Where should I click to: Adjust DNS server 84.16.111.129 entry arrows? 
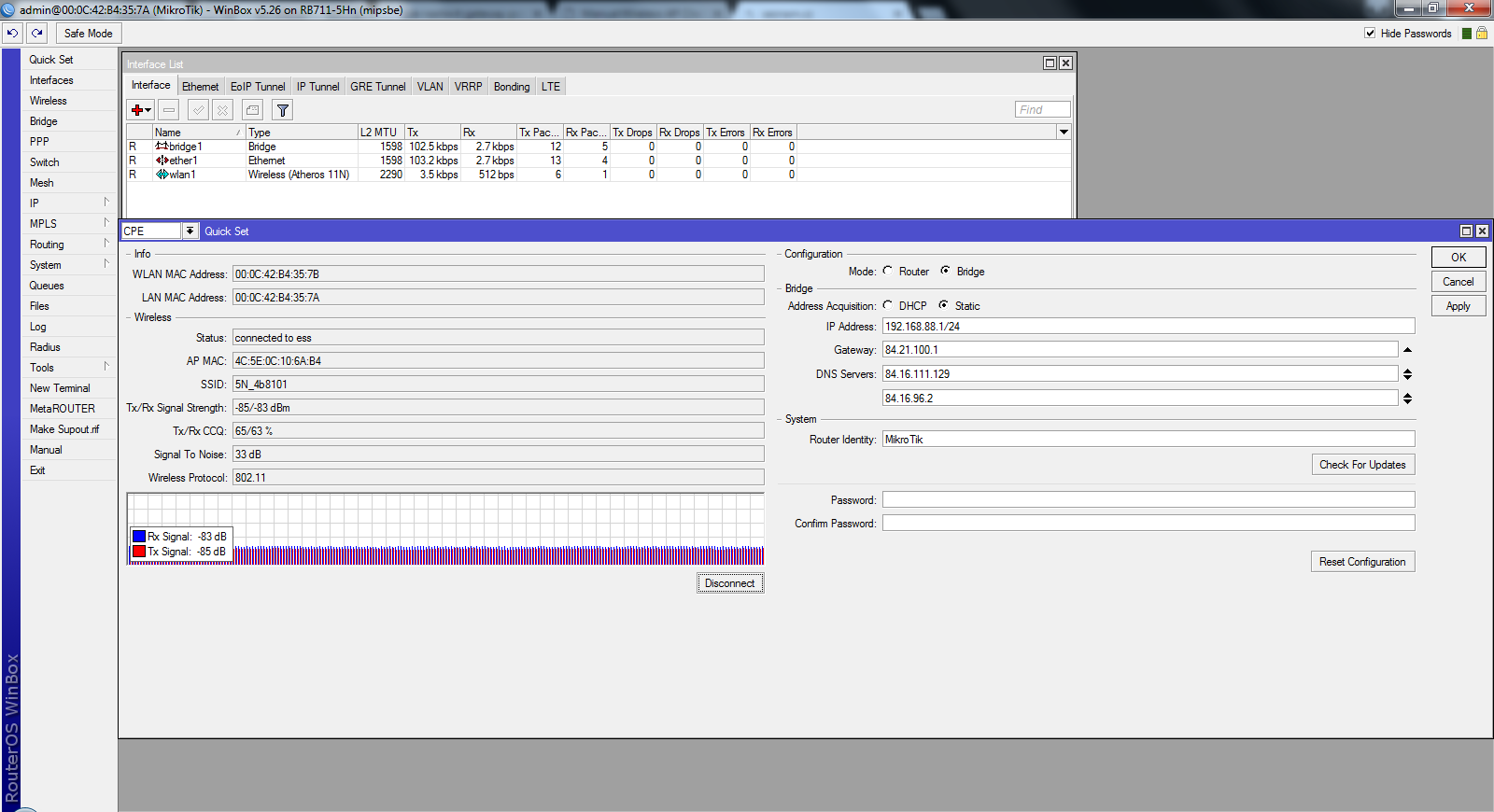click(x=1407, y=374)
